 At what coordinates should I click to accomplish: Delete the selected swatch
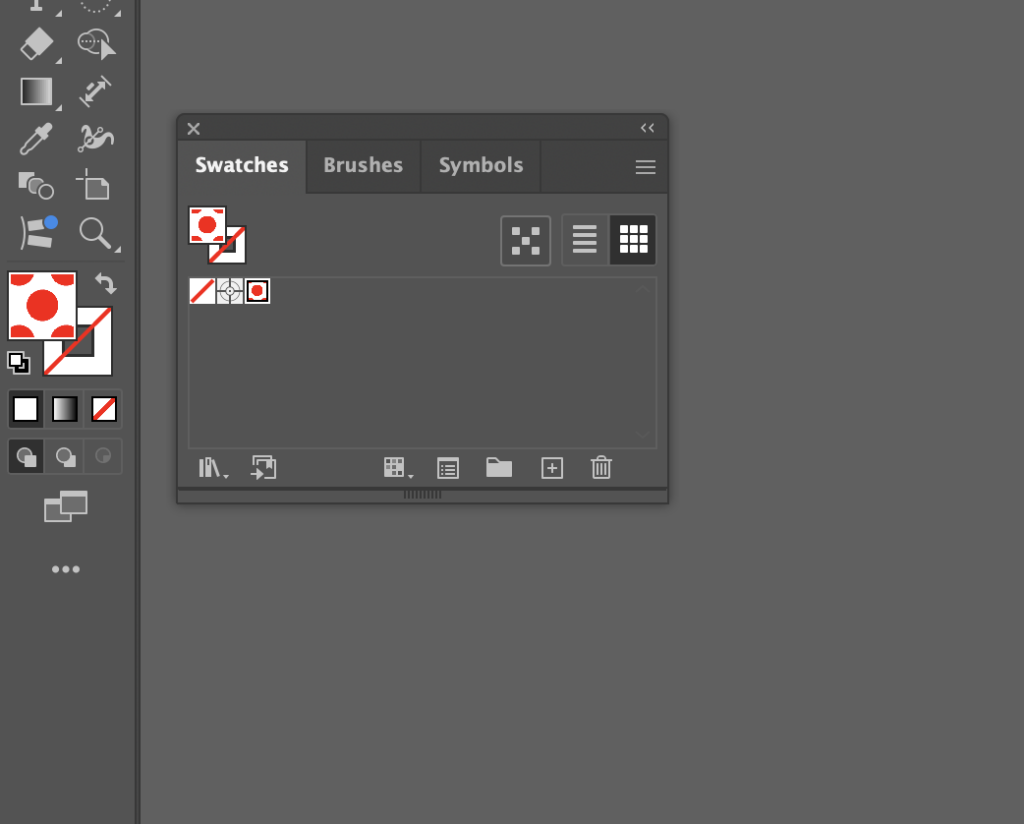click(600, 468)
